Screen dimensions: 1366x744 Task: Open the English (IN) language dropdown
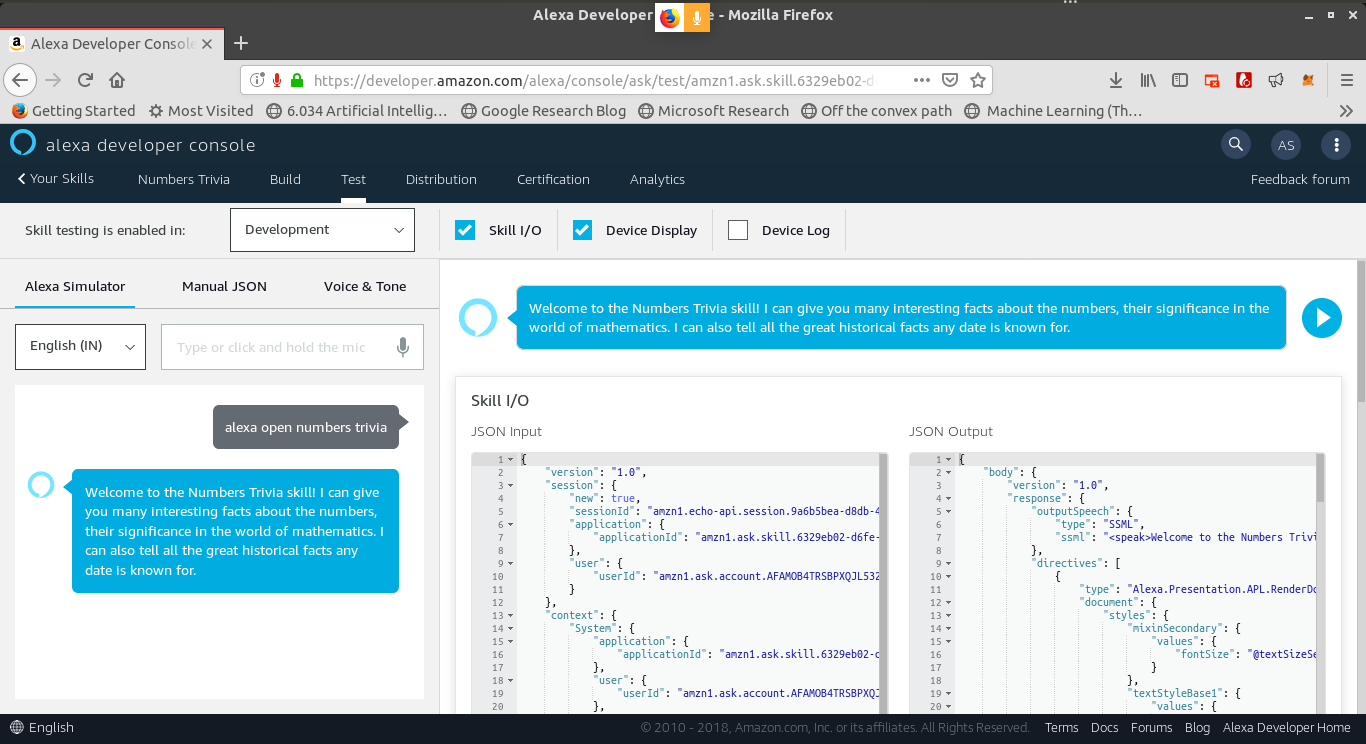[x=80, y=346]
